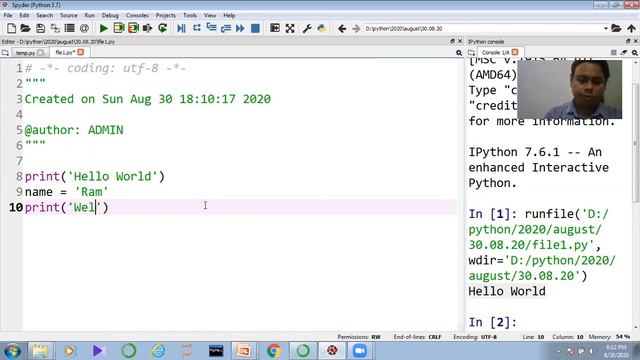Stop debugging with blue square
This screenshot has height=360, width=640.
pos(255,28)
